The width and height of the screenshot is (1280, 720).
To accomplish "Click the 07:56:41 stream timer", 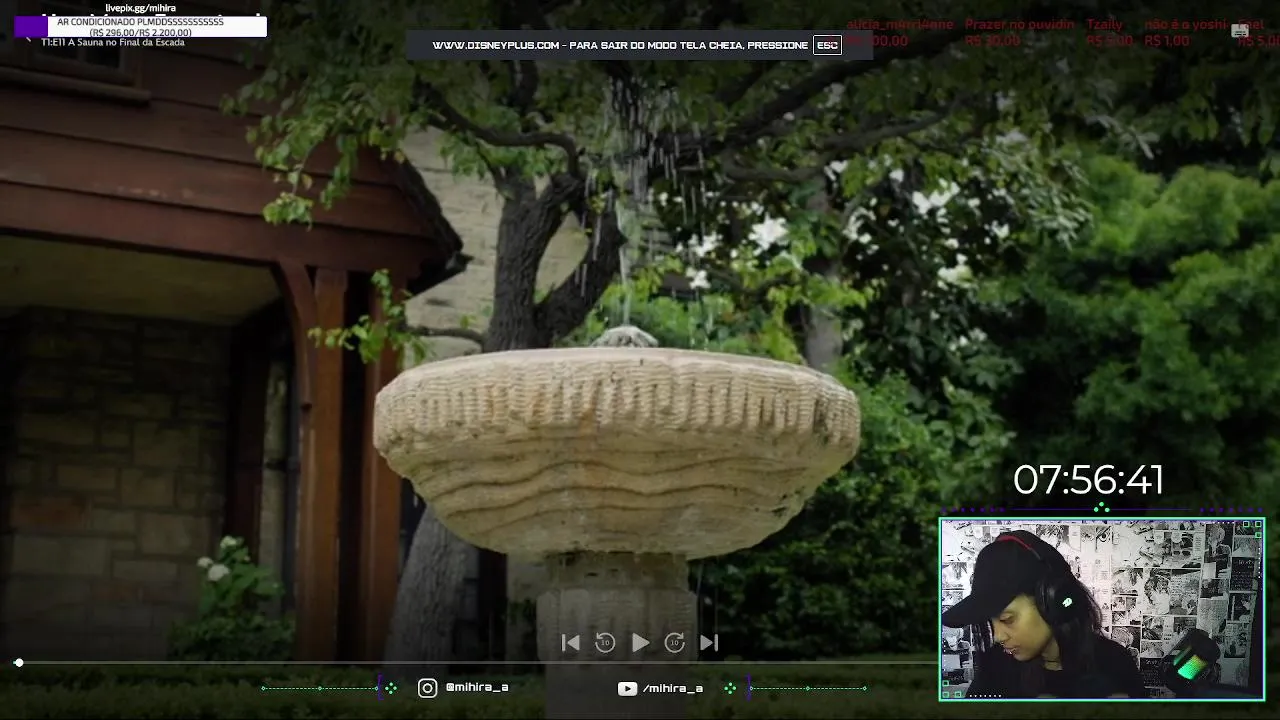I will 1088,481.
